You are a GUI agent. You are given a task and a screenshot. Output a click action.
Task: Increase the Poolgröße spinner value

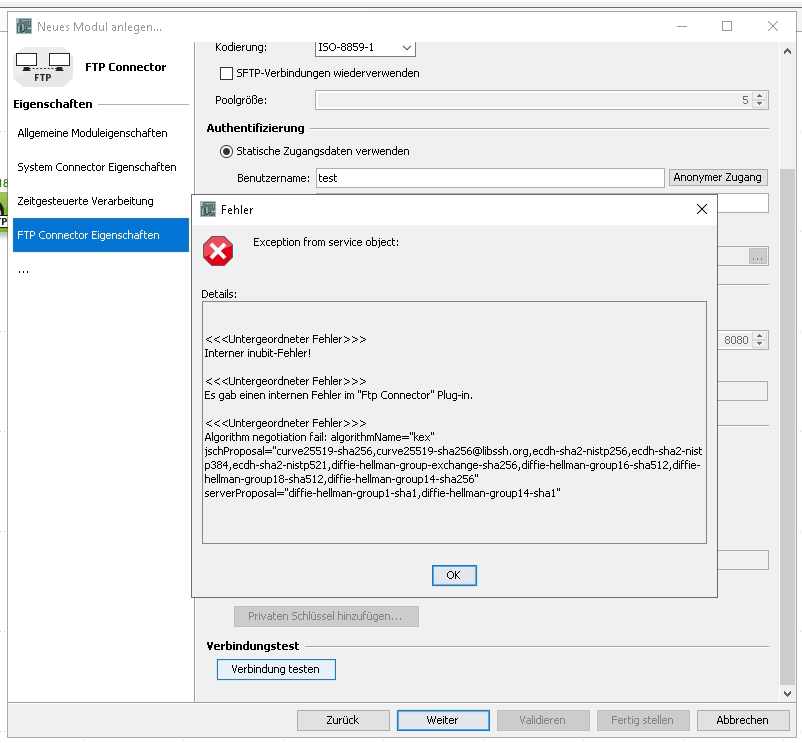760,96
